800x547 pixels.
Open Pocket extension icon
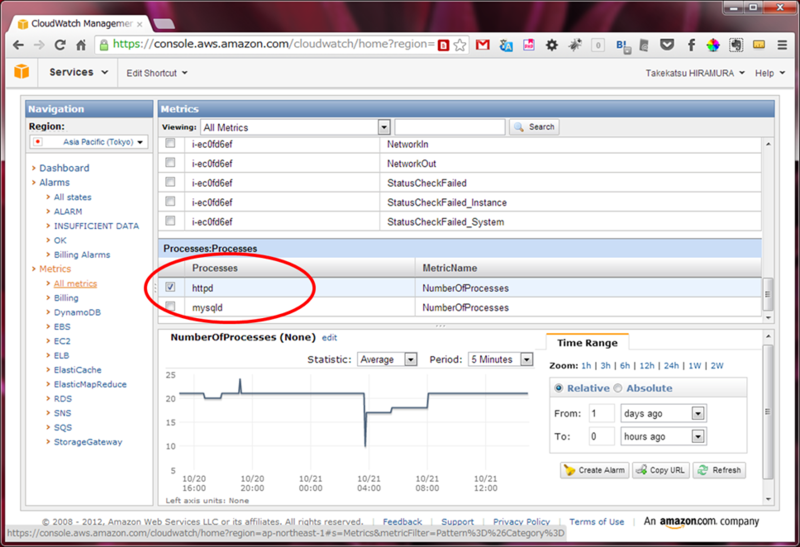667,45
